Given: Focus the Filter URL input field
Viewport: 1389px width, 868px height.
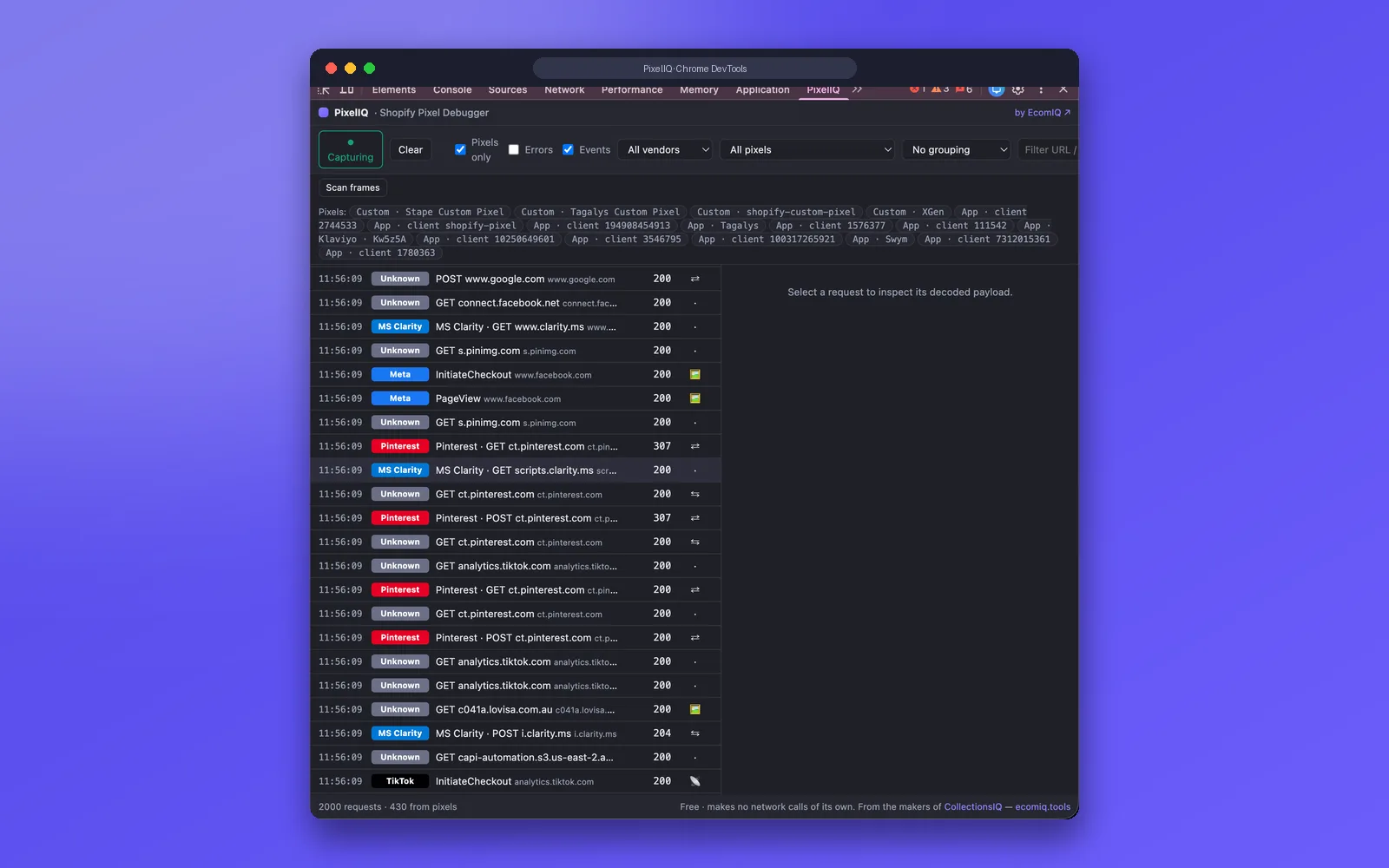Looking at the screenshot, I should [1049, 150].
